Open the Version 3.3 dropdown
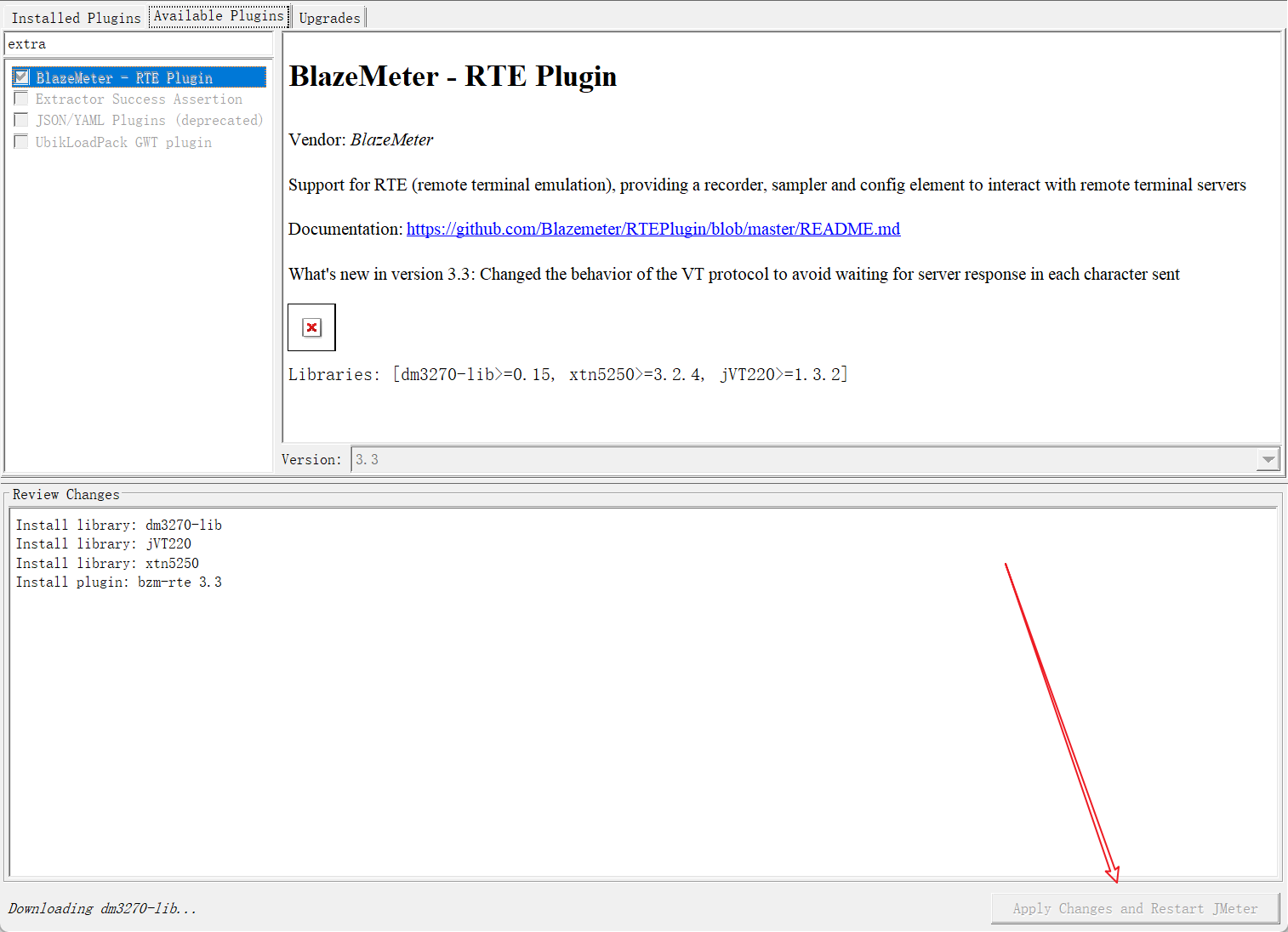Image resolution: width=1288 pixels, height=932 pixels. click(815, 459)
